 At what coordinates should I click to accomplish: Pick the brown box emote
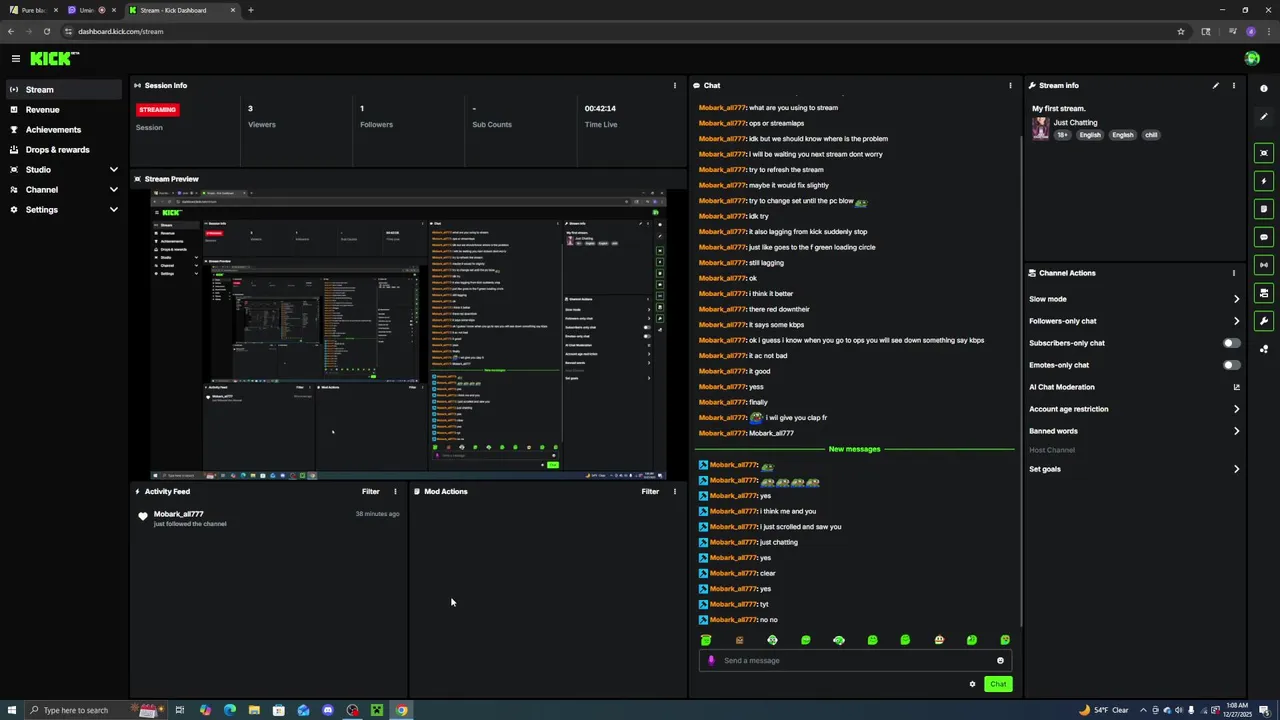pyautogui.click(x=739, y=640)
